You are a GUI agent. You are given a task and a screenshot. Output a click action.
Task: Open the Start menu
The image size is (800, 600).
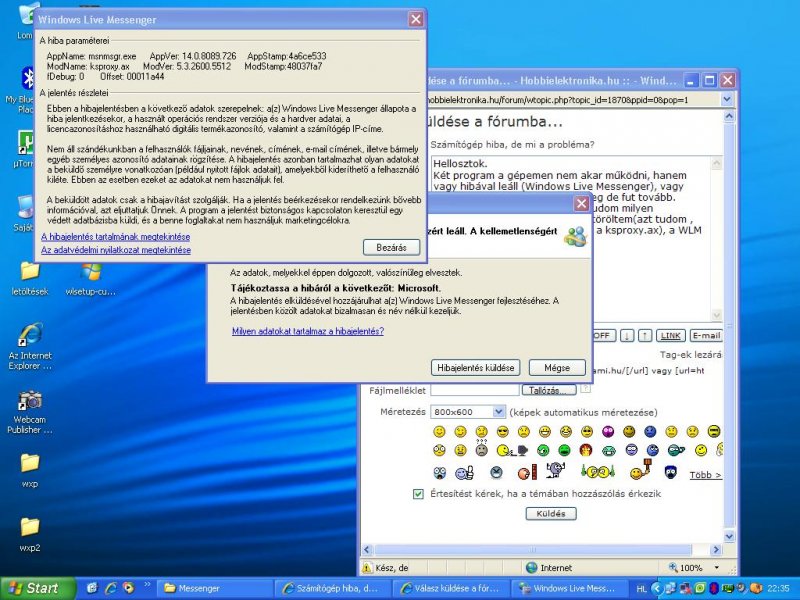pyautogui.click(x=38, y=588)
